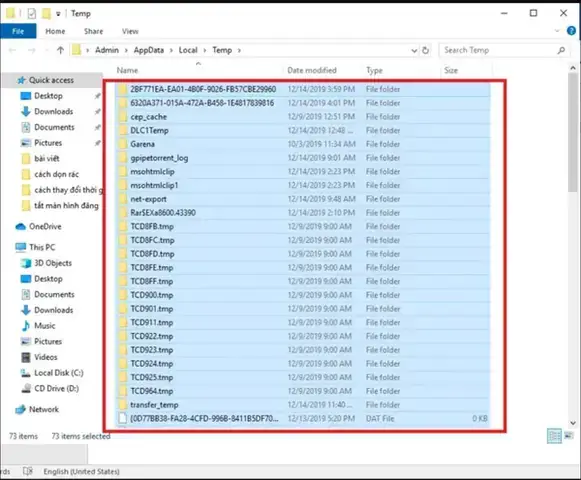
Task: Click the vertical scrollbar down arrow
Action: (573, 423)
